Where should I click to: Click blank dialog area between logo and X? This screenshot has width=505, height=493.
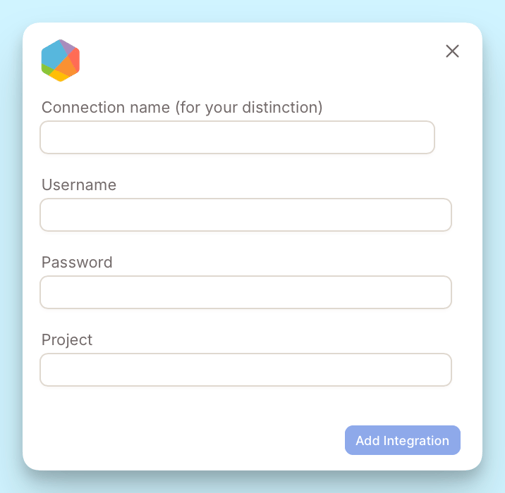pos(260,60)
